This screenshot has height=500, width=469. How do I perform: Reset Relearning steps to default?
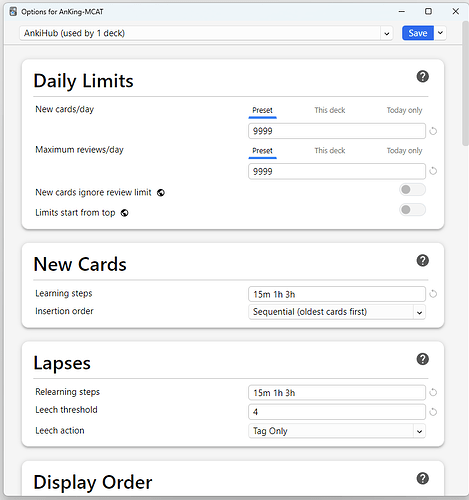point(433,392)
